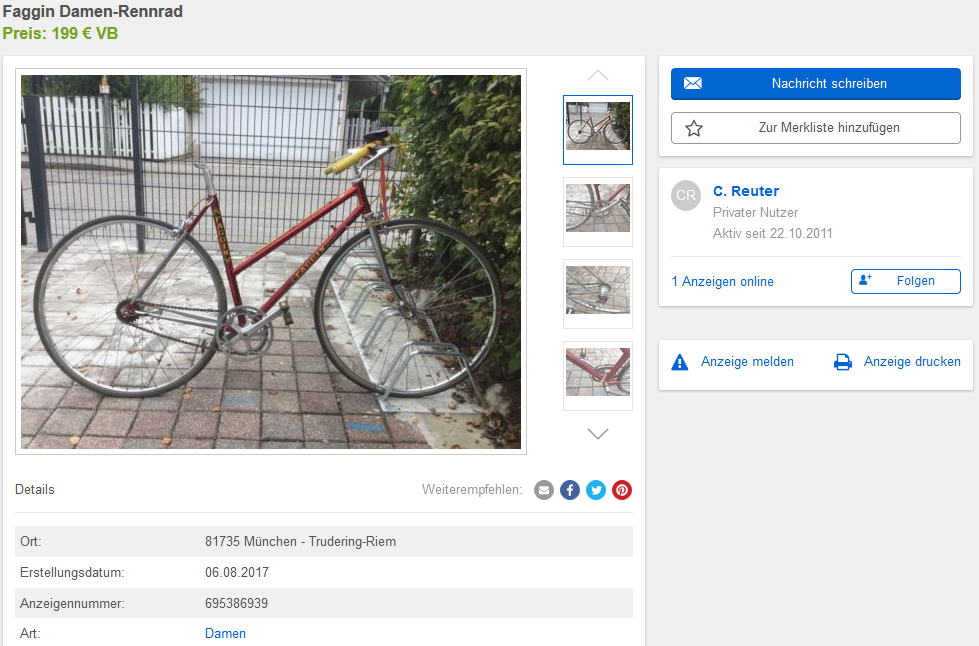979x646 pixels.
Task: Click the CR seller avatar
Action: pyautogui.click(x=686, y=195)
